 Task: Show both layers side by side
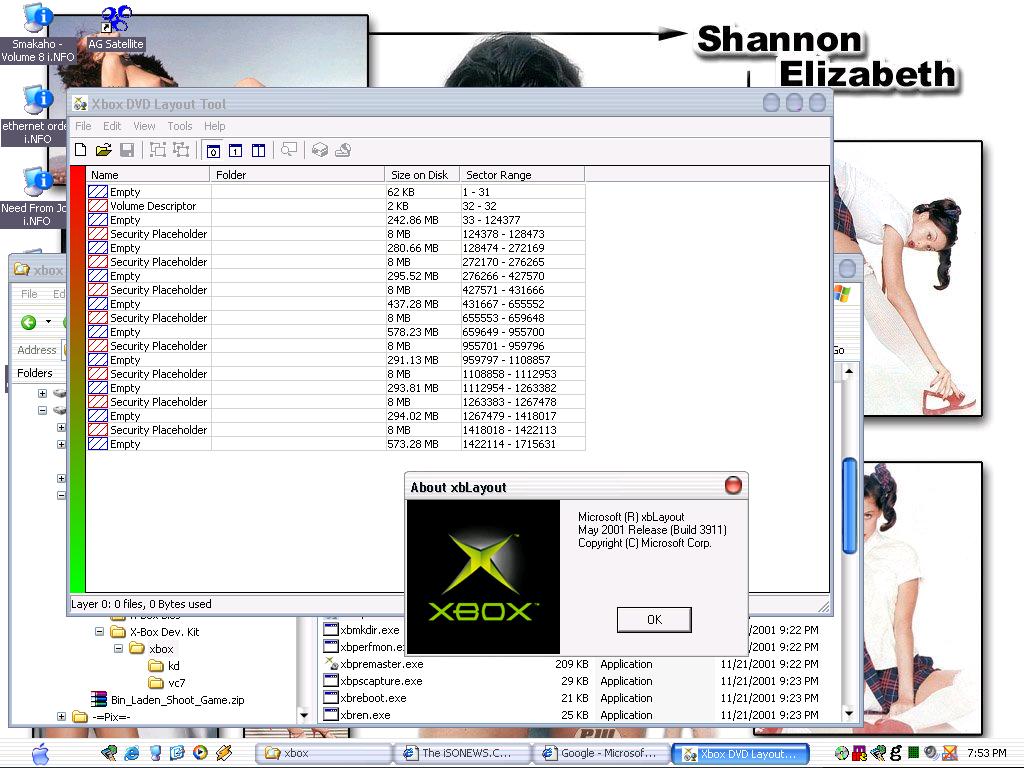pos(259,151)
